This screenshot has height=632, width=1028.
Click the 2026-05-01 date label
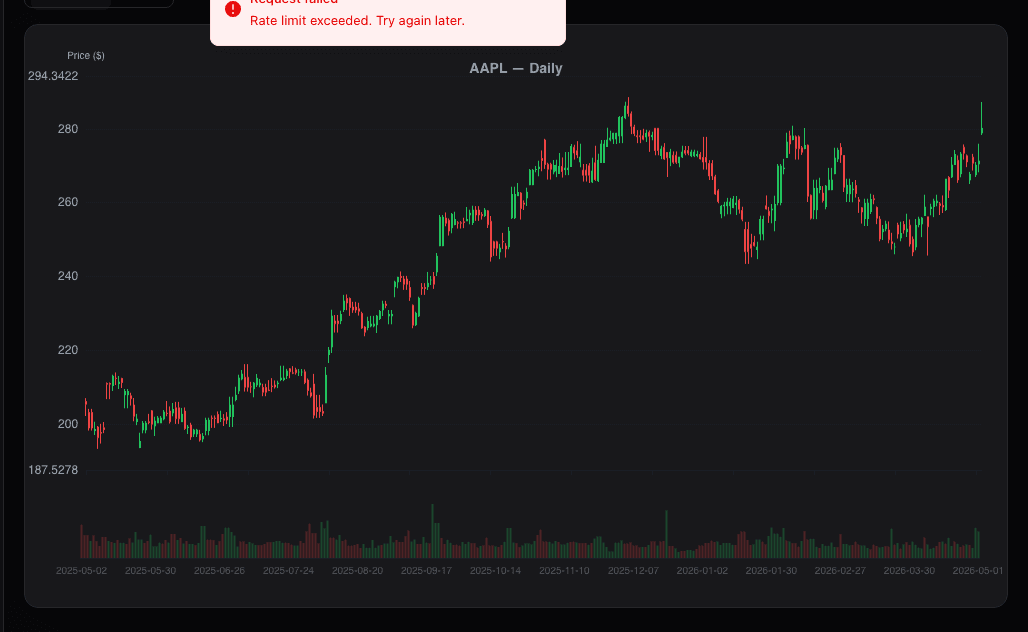978,571
